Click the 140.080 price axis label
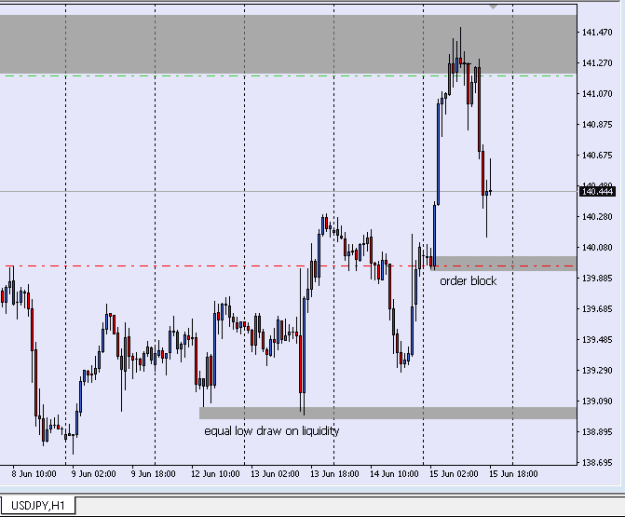 pos(597,248)
